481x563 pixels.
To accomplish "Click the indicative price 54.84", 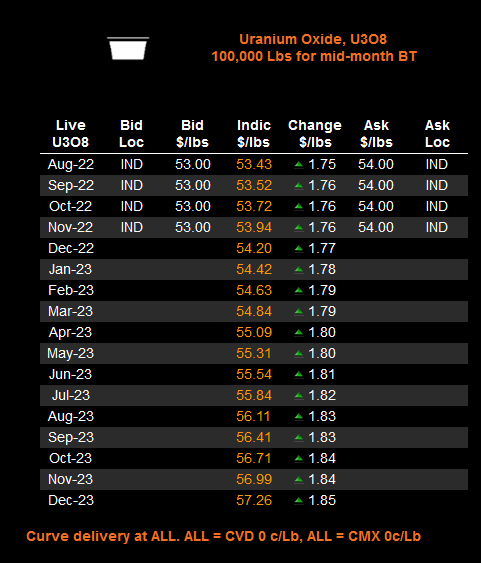I will pos(254,311).
